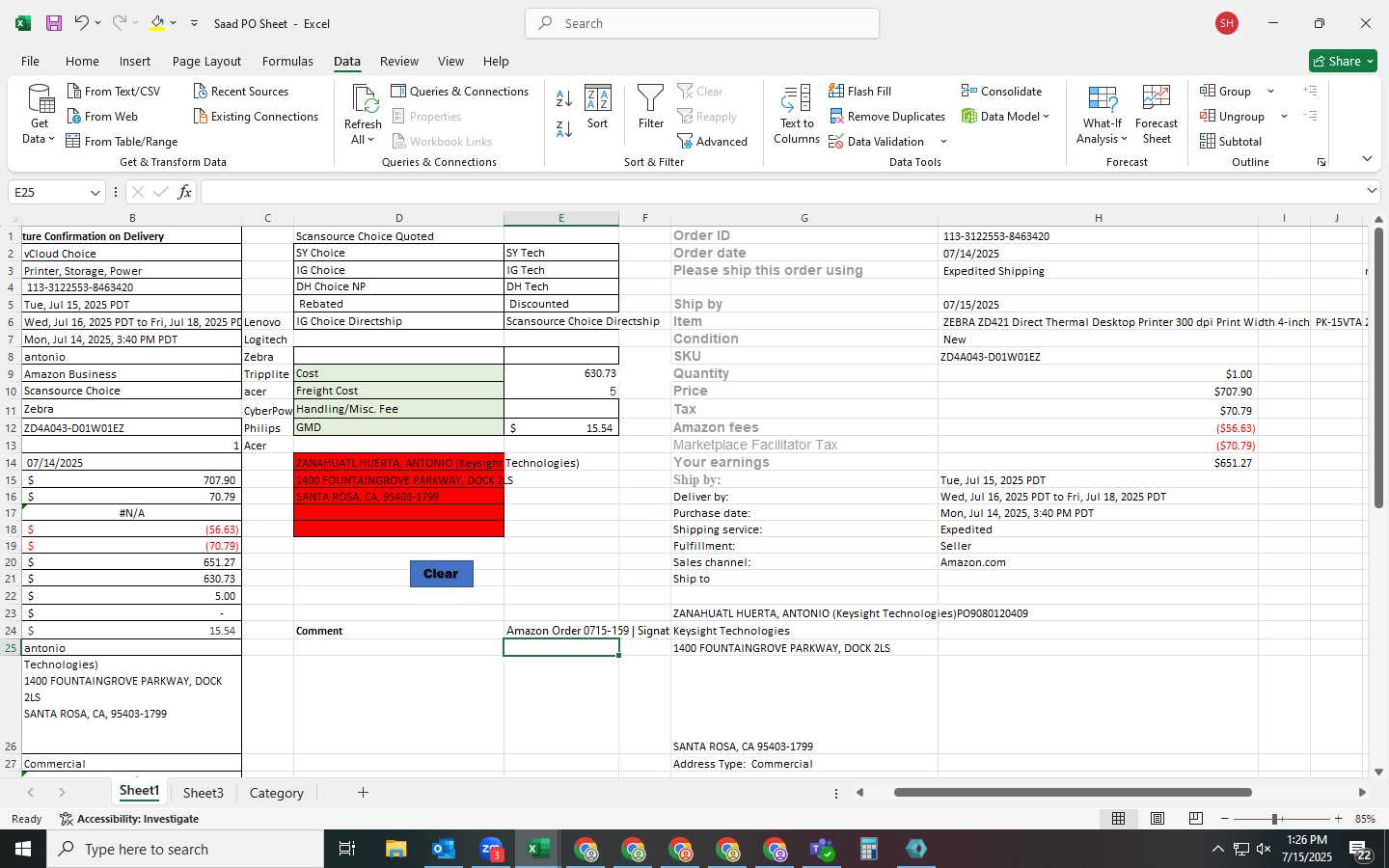The image size is (1389, 868).
Task: Click From Text/CSV import icon
Action: [x=73, y=91]
